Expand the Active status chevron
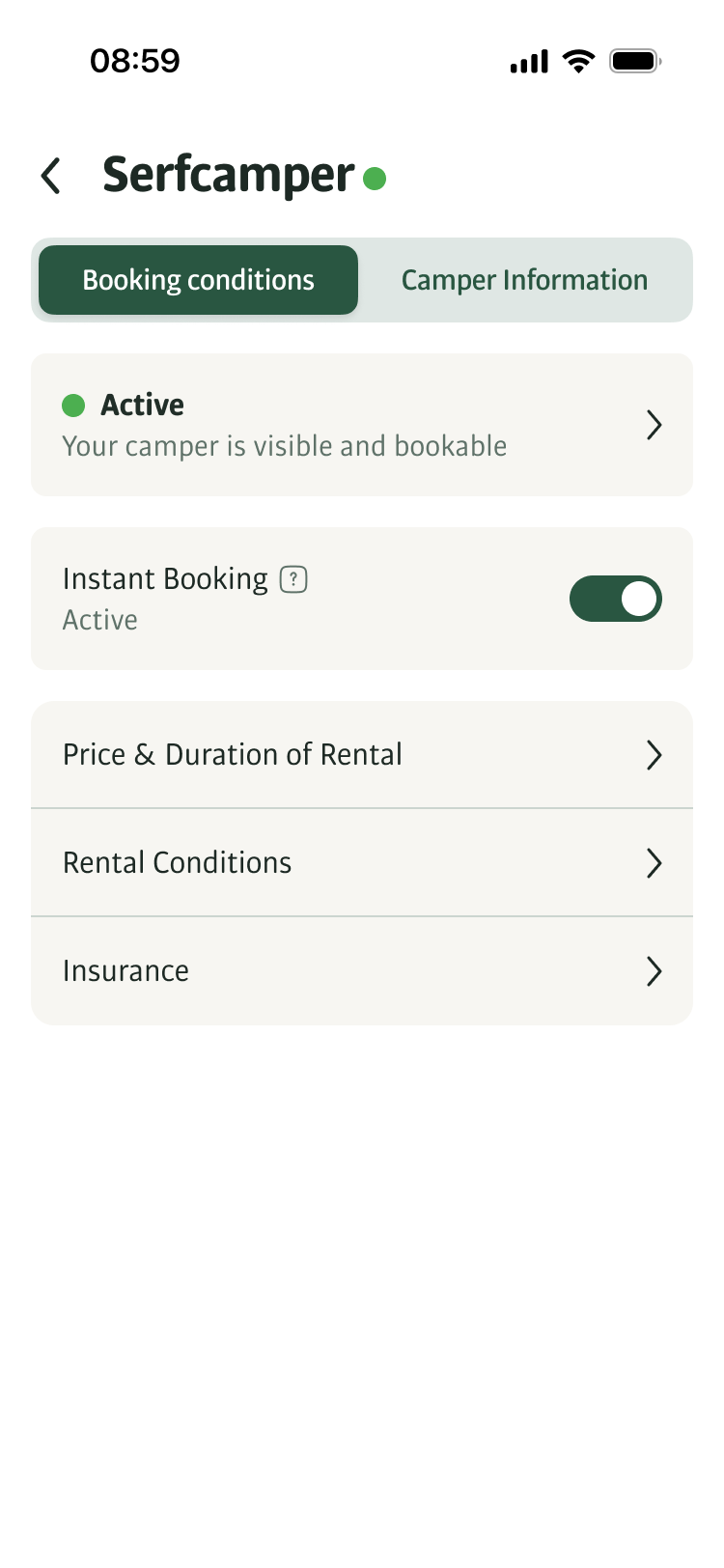 point(654,425)
